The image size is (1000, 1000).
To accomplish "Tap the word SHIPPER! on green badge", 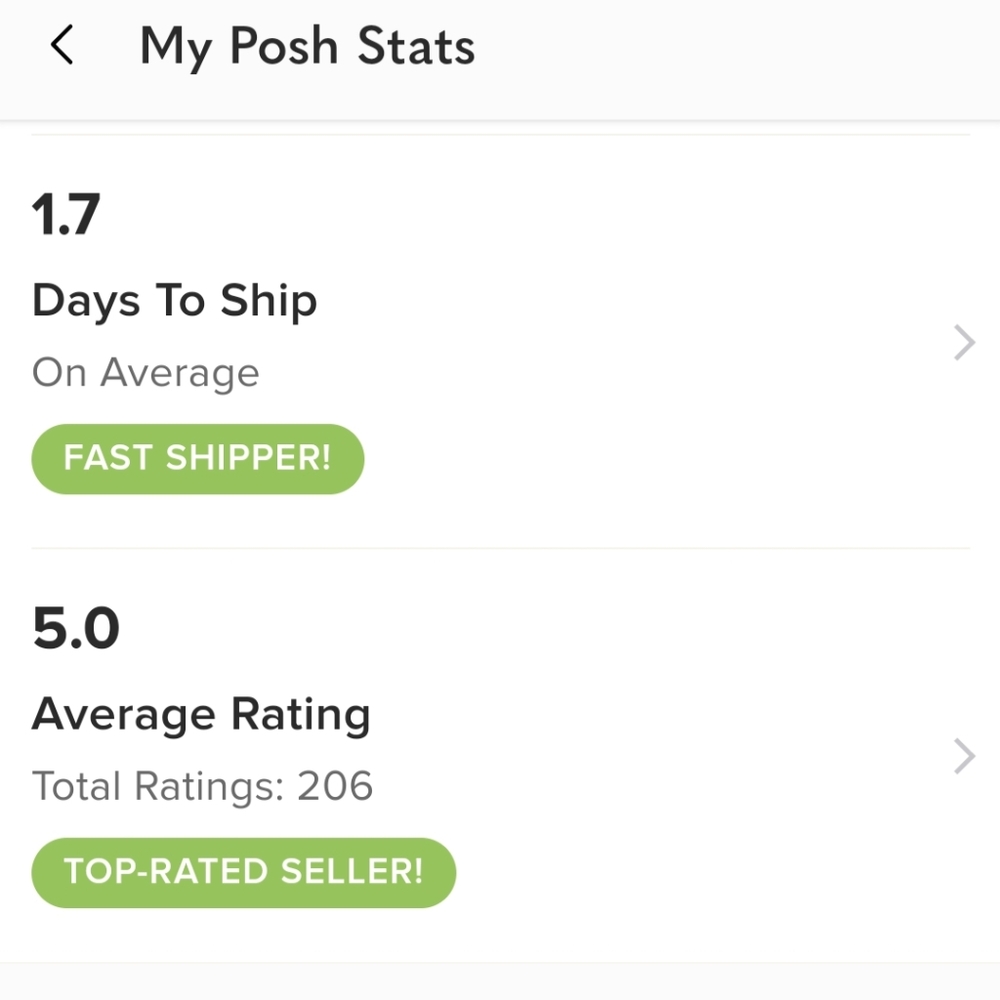I will [249, 458].
